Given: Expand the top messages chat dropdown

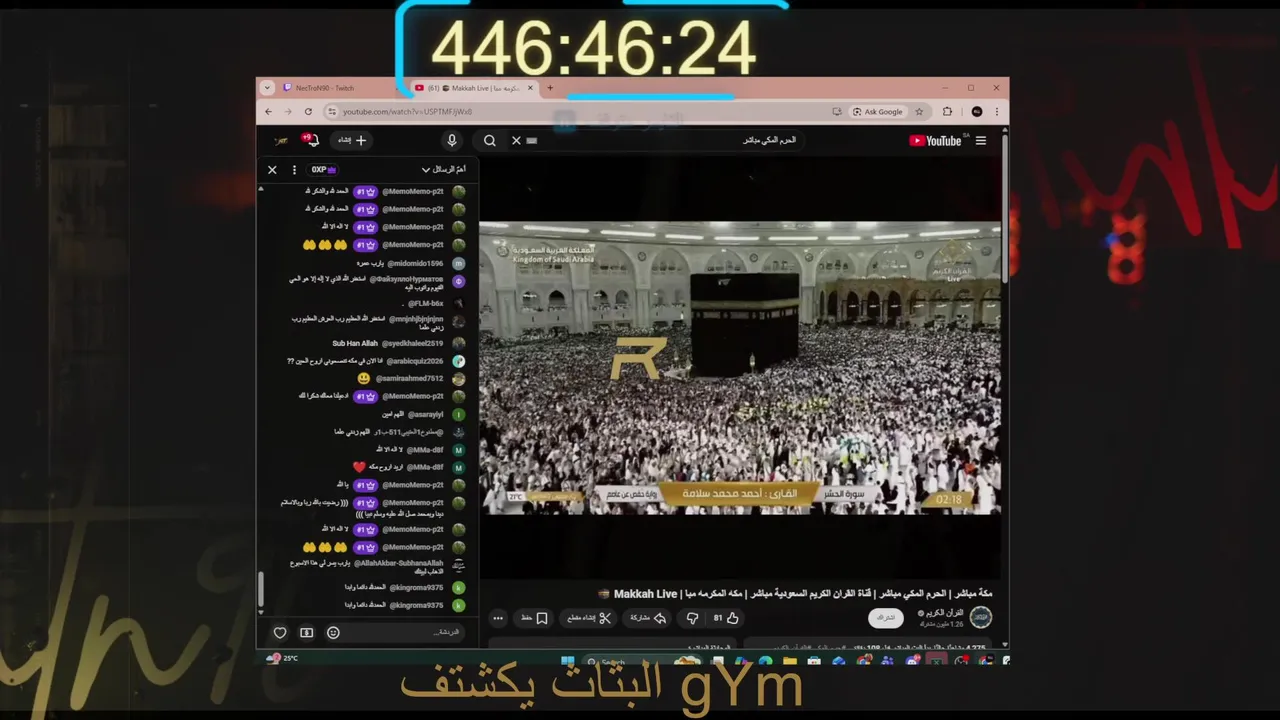Looking at the screenshot, I should [444, 169].
